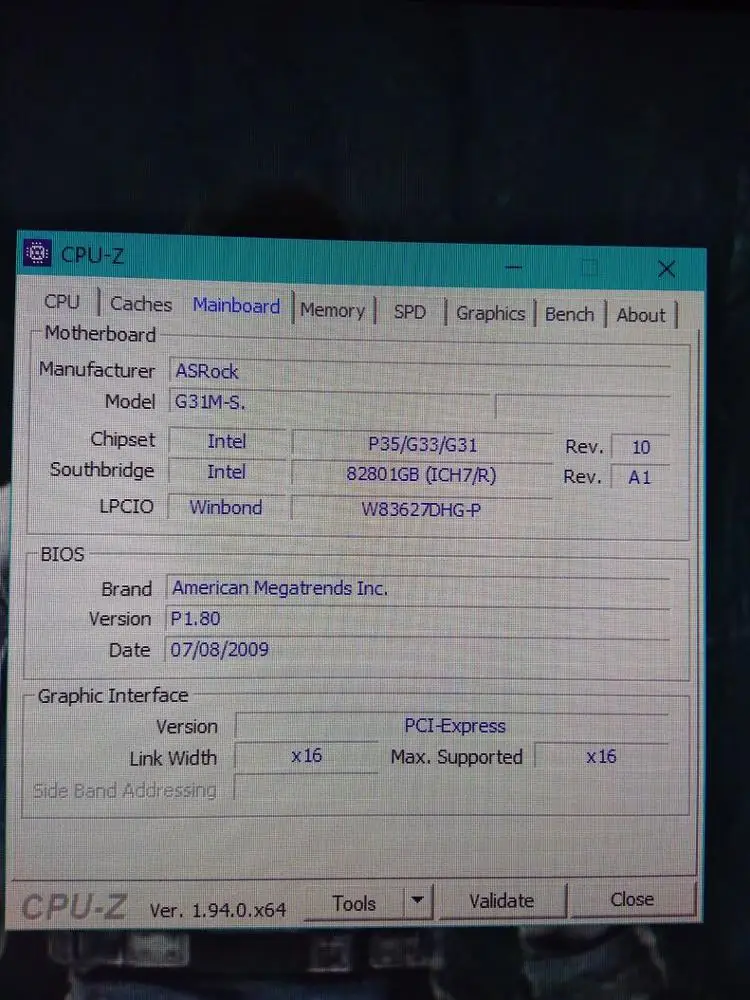Click the 82801GB (ICH7/R) southbridge value
Image resolution: width=750 pixels, height=1000 pixels.
(421, 474)
